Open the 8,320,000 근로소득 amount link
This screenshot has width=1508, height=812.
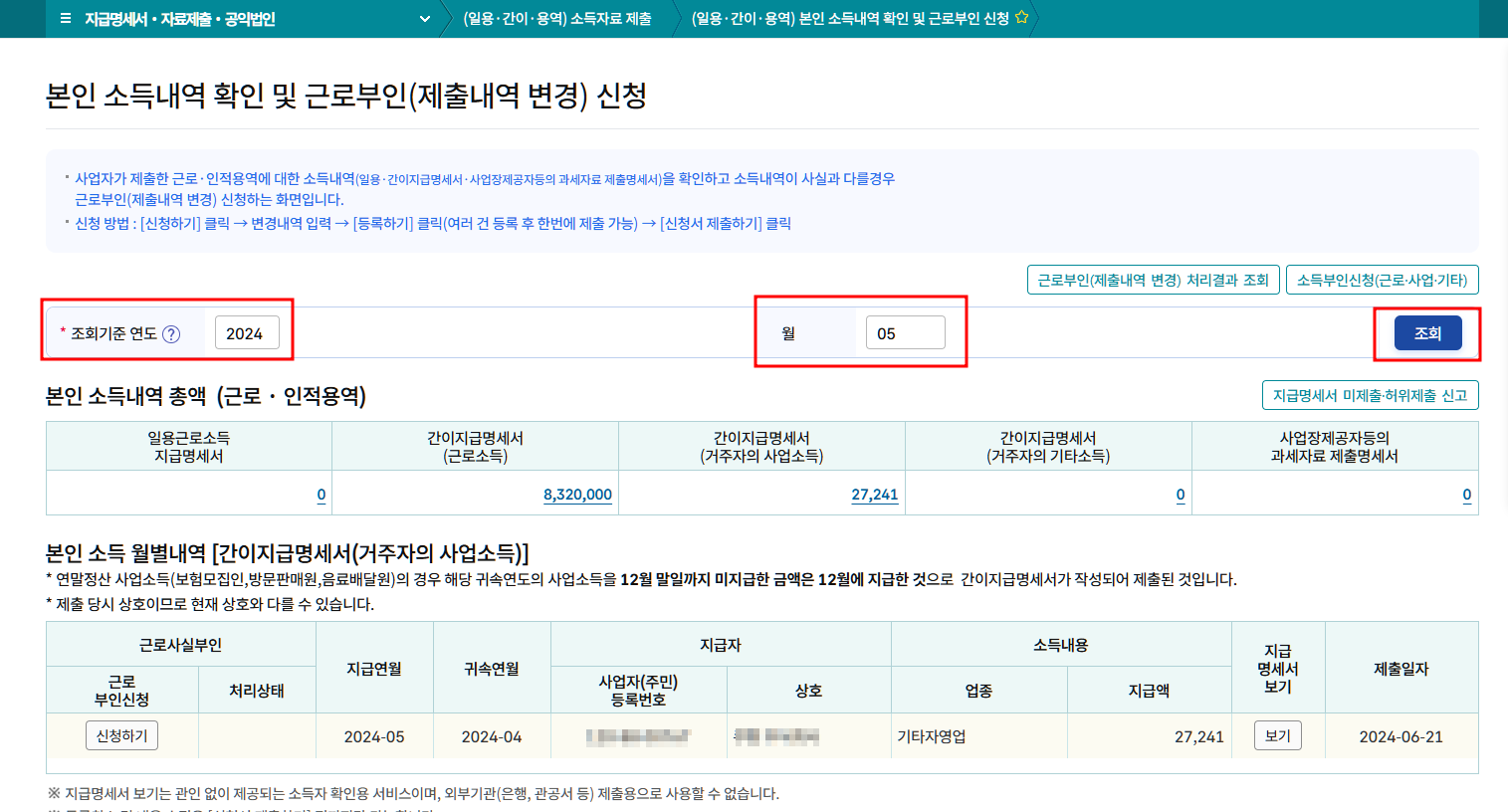[579, 494]
